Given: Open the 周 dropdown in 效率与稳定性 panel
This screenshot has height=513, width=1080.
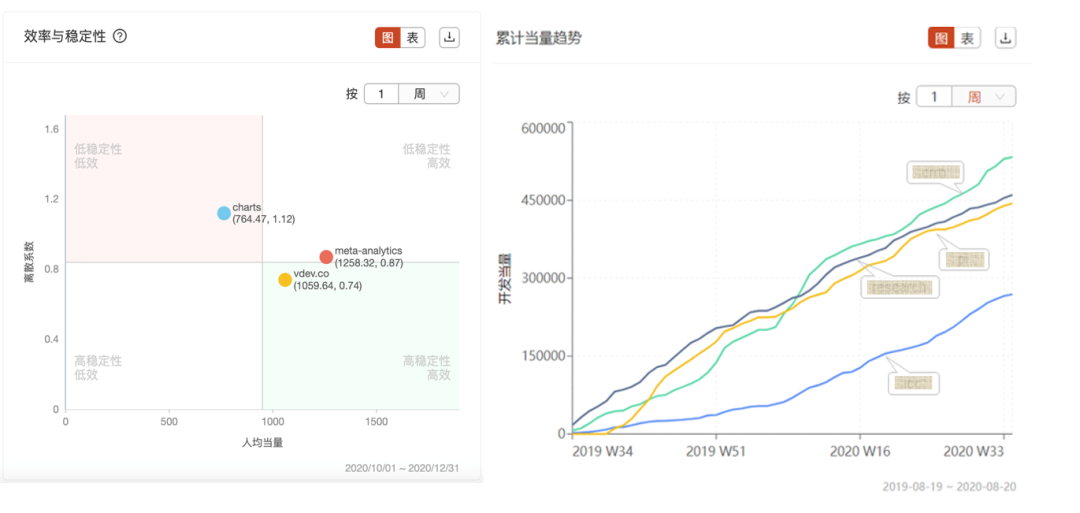Looking at the screenshot, I should [430, 94].
